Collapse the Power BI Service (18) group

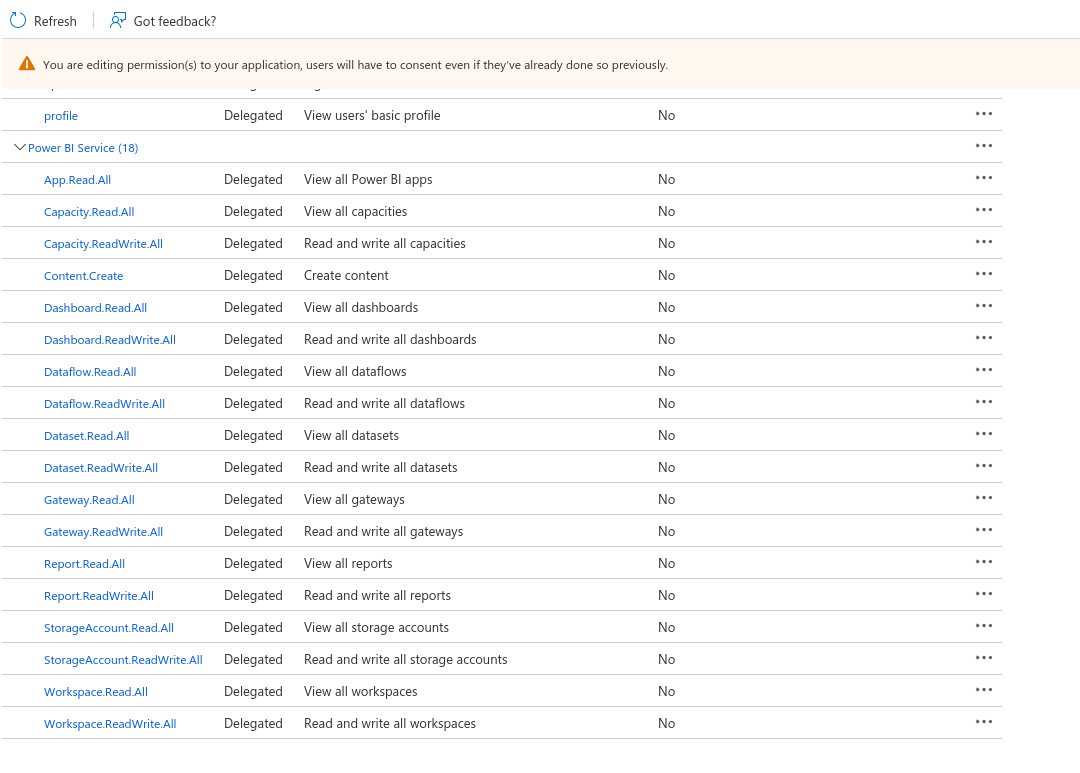point(20,147)
